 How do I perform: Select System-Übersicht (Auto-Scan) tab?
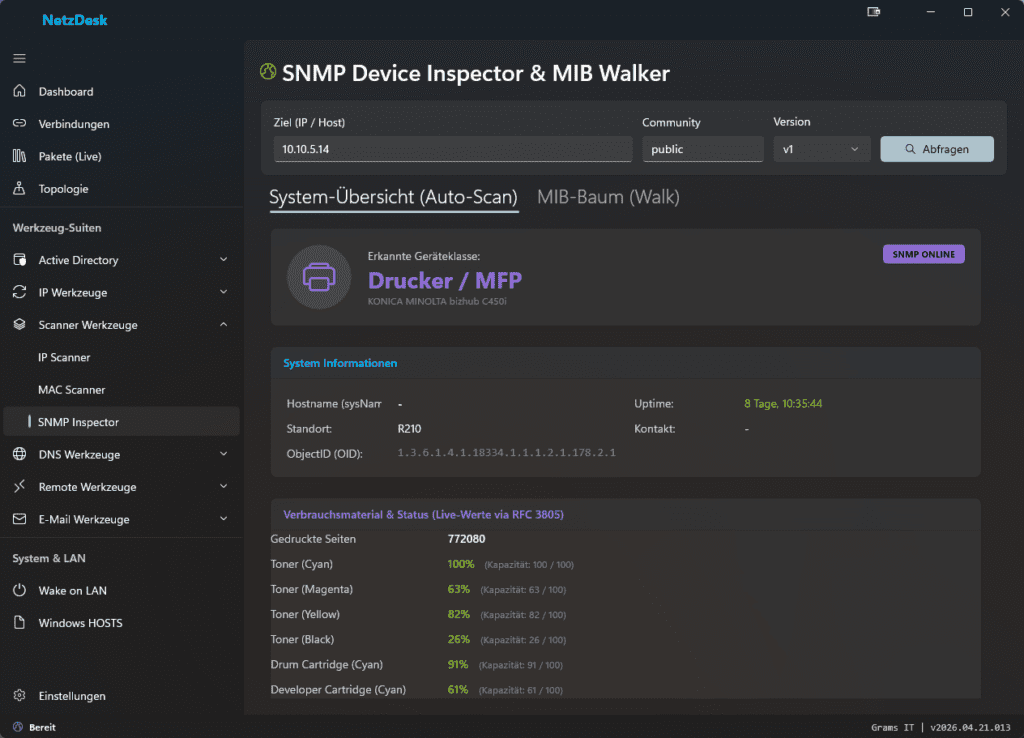[x=393, y=197]
